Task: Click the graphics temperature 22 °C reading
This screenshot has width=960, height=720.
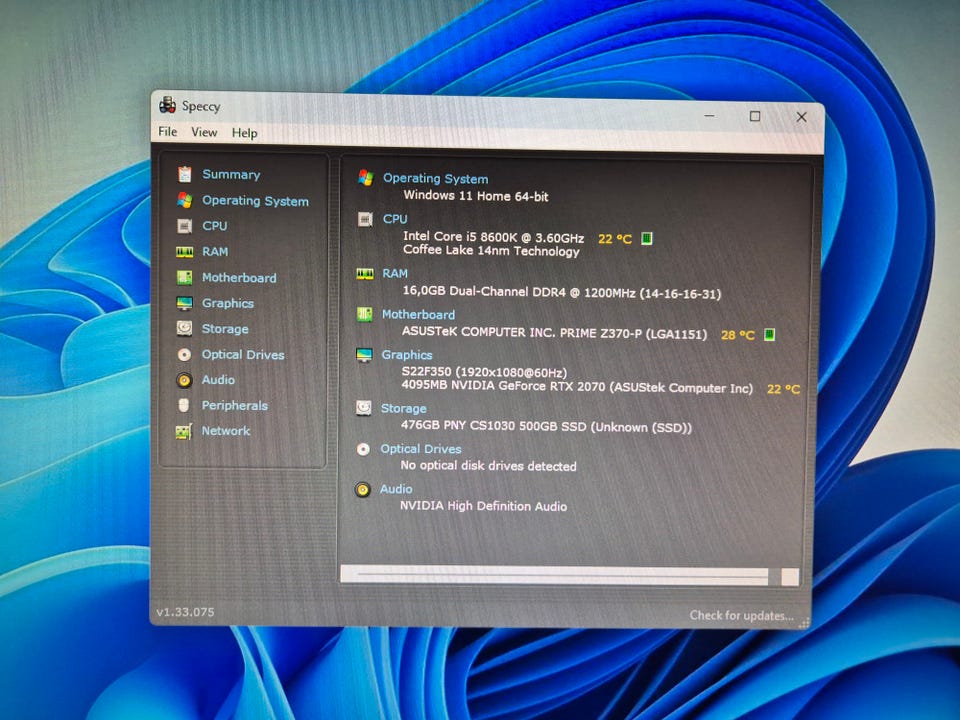Action: (x=784, y=389)
